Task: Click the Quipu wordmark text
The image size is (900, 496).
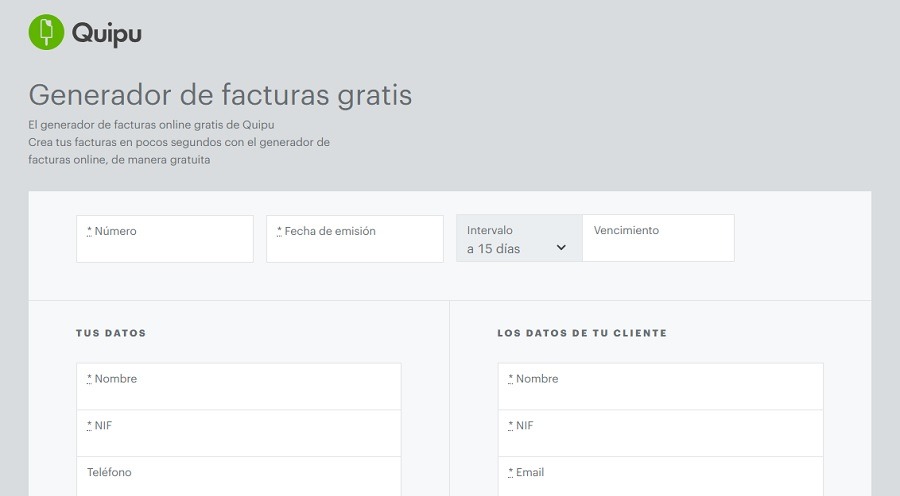Action: pyautogui.click(x=106, y=34)
